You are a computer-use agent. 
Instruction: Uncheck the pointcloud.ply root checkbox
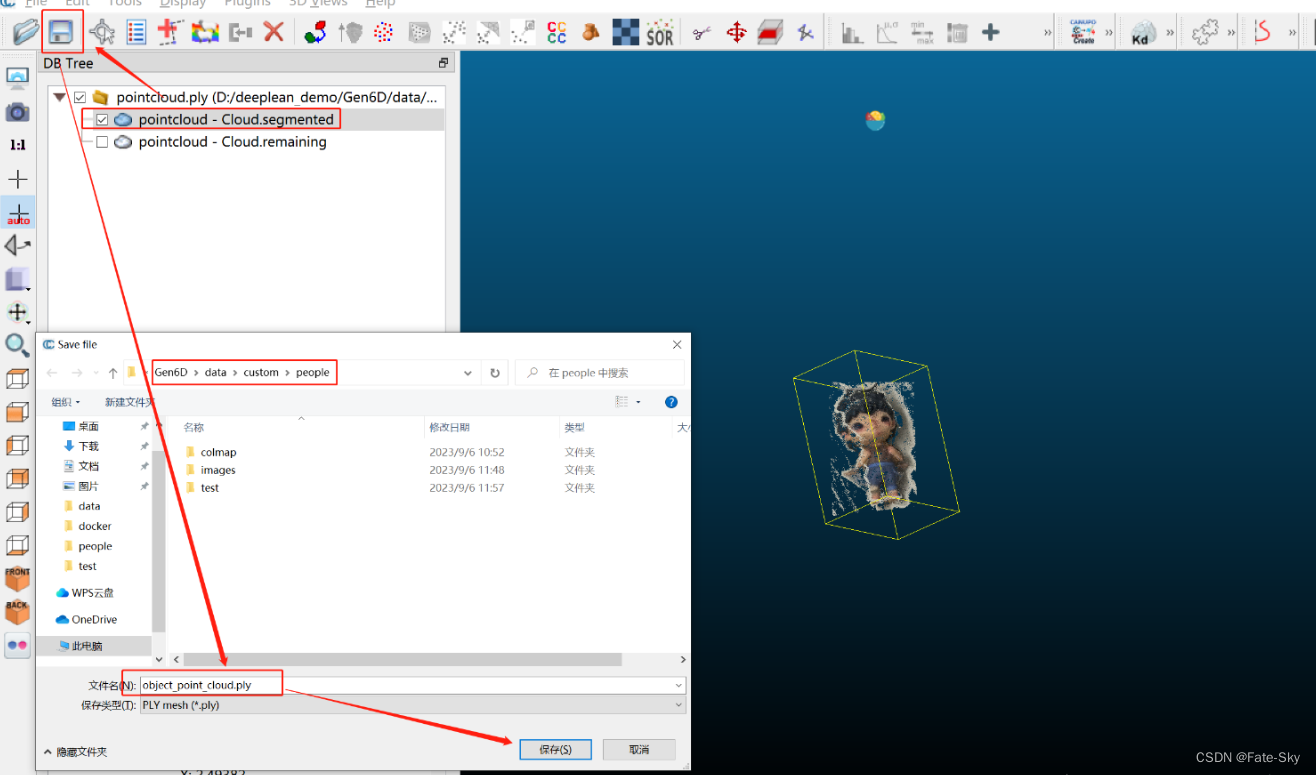click(80, 98)
